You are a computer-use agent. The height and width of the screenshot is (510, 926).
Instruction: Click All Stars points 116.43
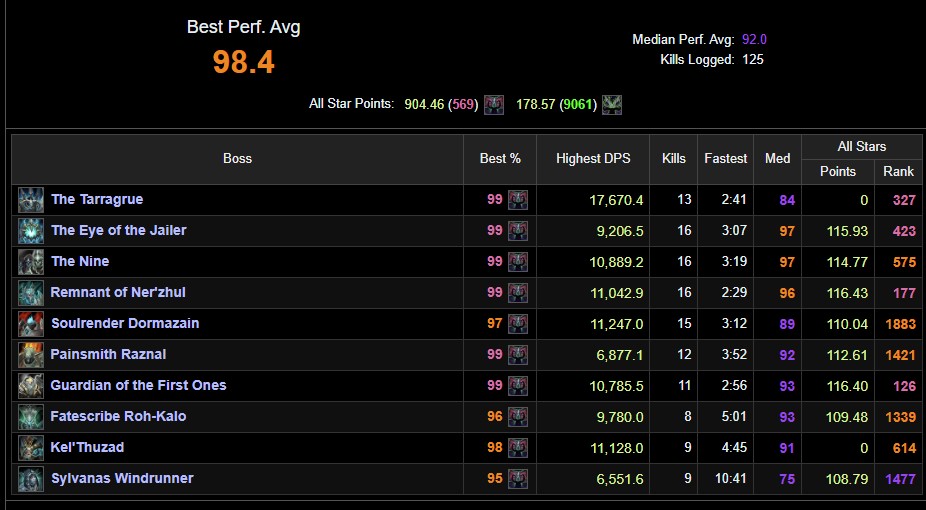[847, 293]
